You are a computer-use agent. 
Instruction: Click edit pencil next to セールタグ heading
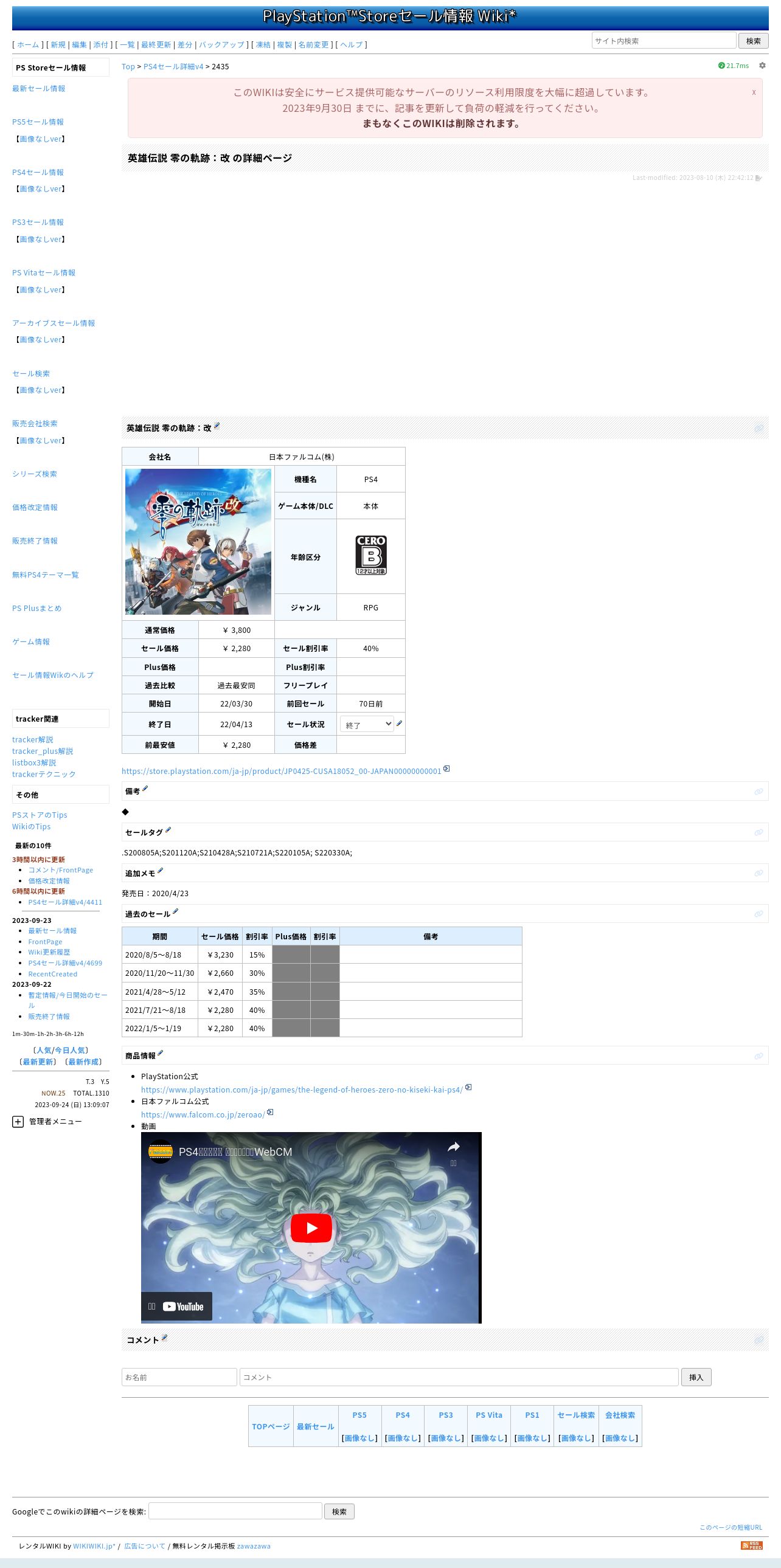pos(168,831)
